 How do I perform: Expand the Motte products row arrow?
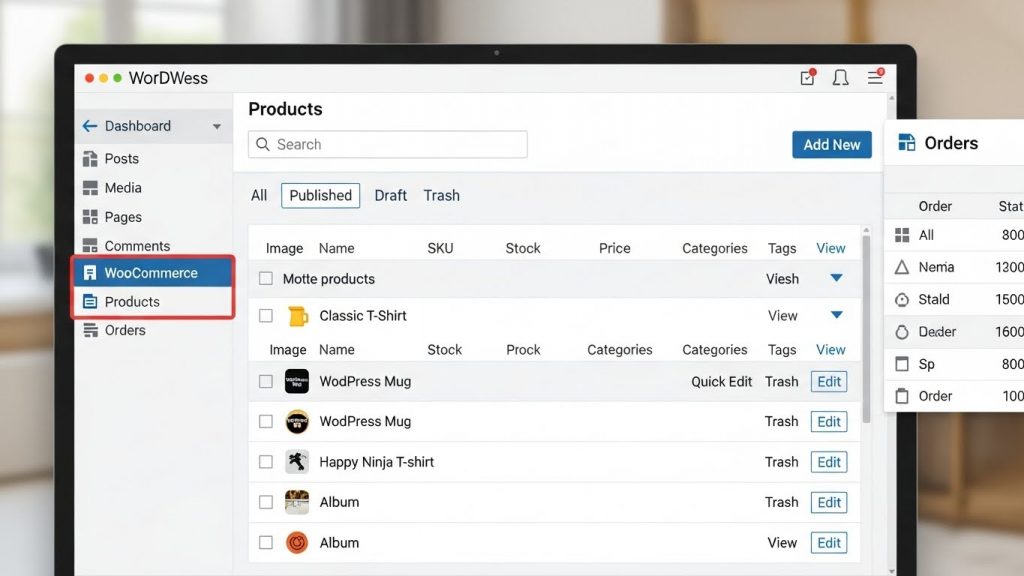836,278
